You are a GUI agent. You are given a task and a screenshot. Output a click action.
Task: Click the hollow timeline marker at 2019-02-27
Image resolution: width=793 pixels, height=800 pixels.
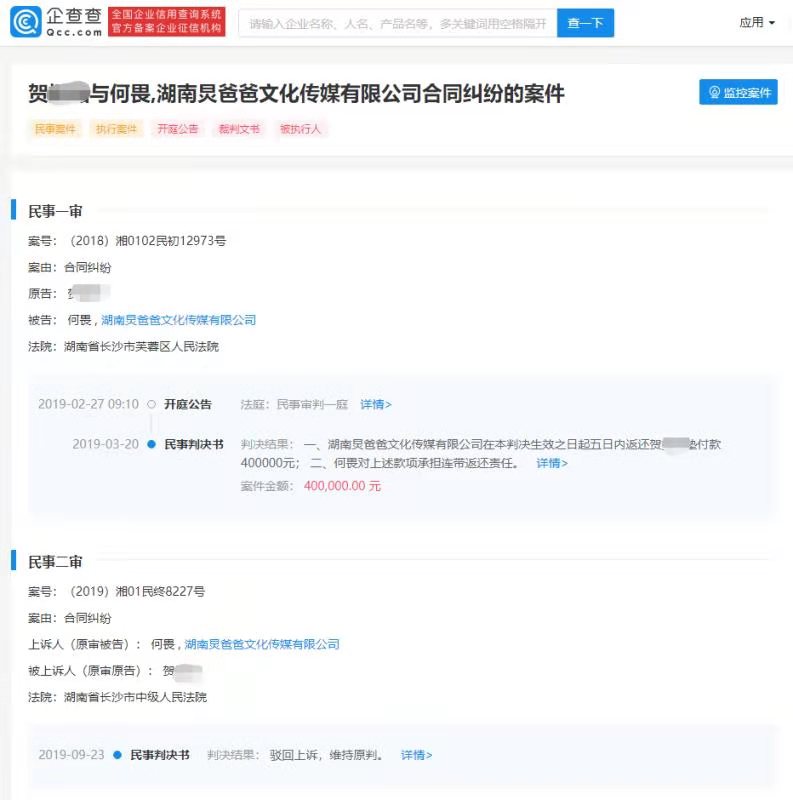pos(151,405)
